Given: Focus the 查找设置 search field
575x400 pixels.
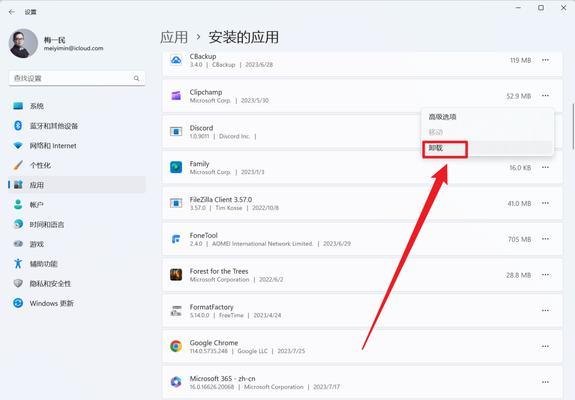Looking at the screenshot, I should [77, 78].
